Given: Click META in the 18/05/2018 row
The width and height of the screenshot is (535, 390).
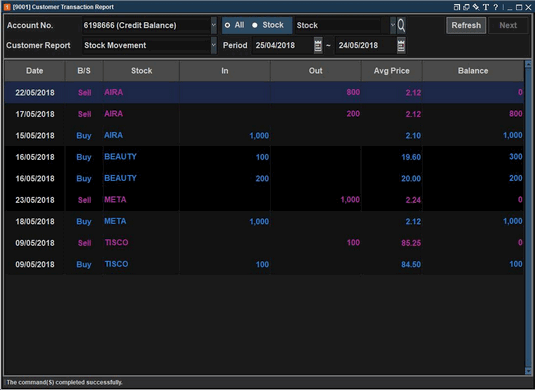Looking at the screenshot, I should (115, 221).
